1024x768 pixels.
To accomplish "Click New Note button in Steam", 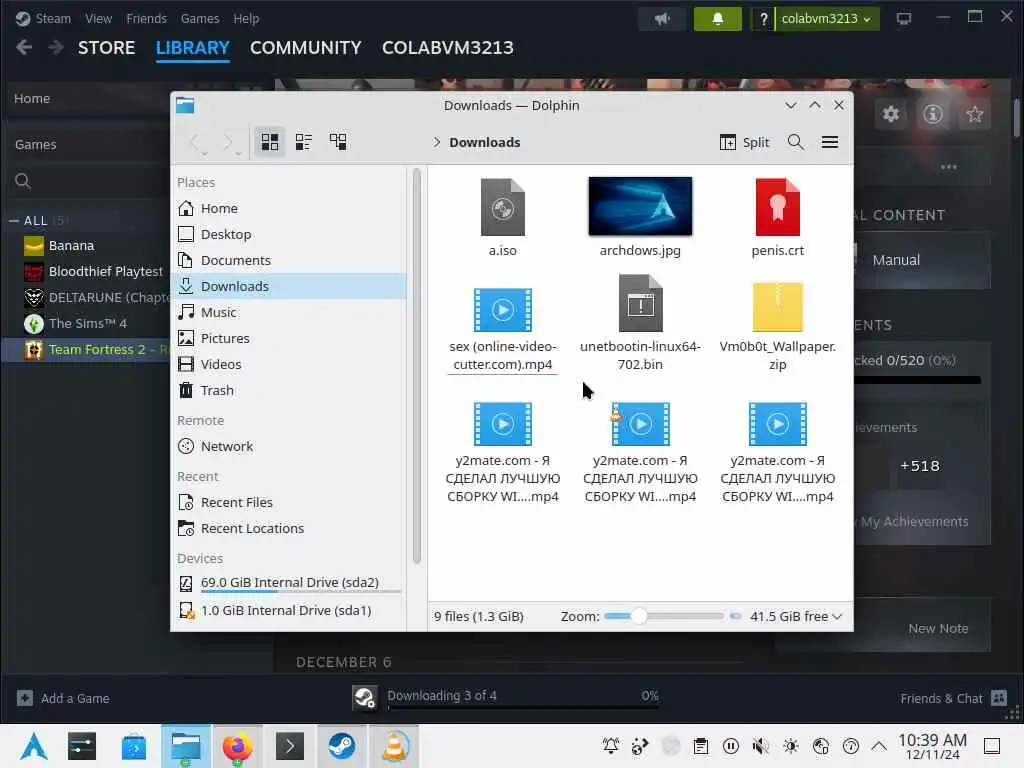I will pyautogui.click(x=938, y=628).
